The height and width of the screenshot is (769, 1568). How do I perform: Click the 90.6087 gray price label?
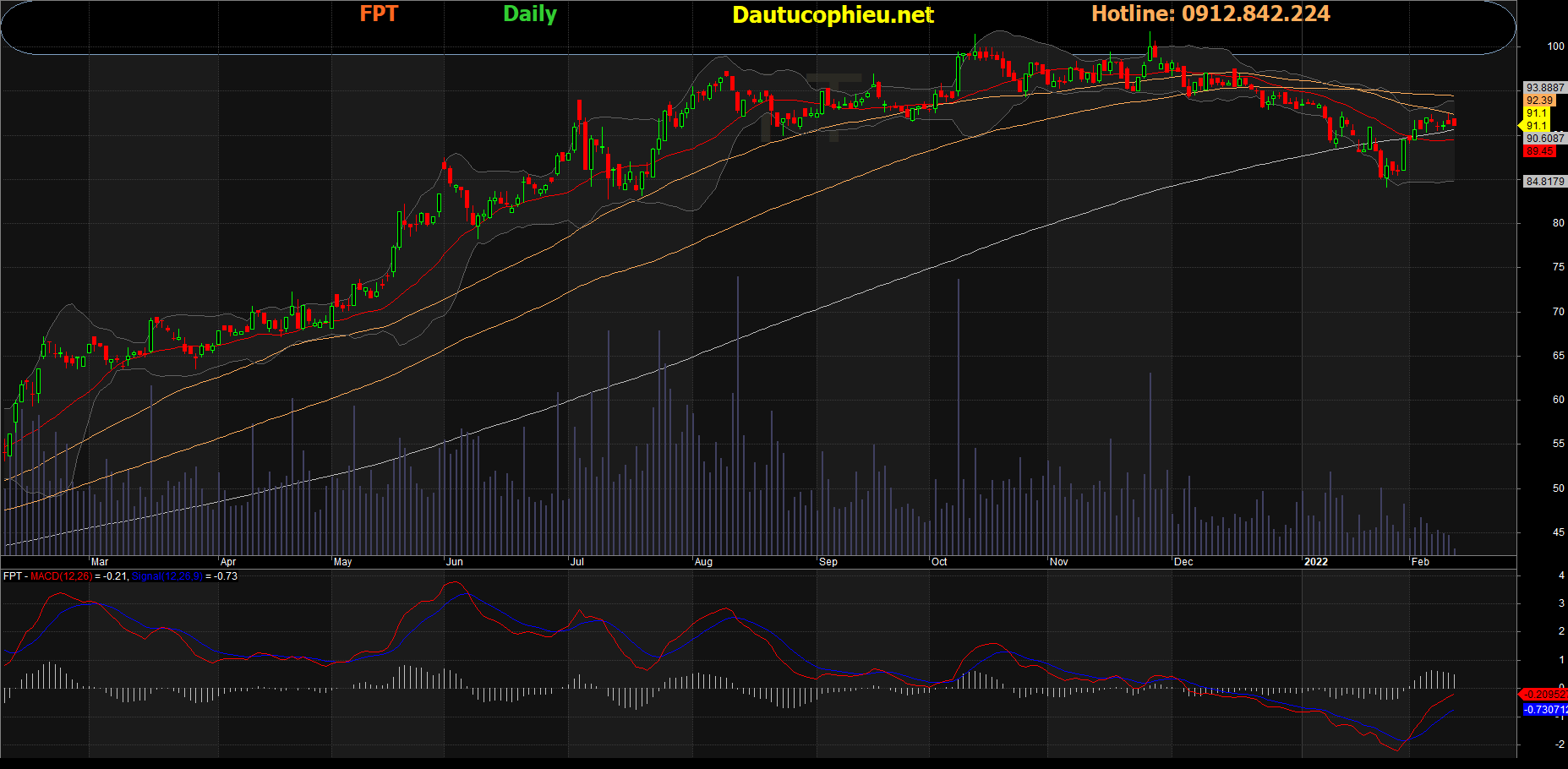[x=1544, y=139]
